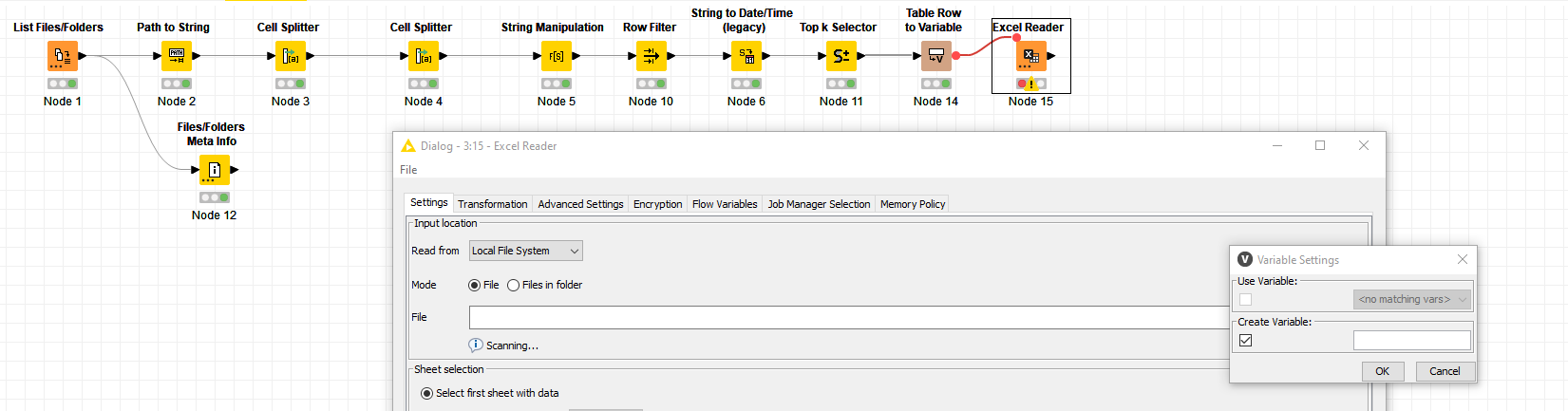Open the Read from dropdown
This screenshot has height=411, width=1568.
point(525,251)
